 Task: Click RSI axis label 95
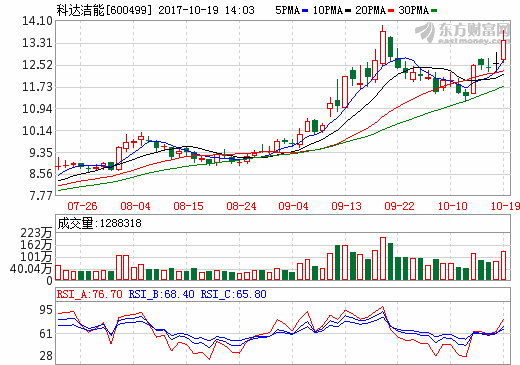pos(46,310)
